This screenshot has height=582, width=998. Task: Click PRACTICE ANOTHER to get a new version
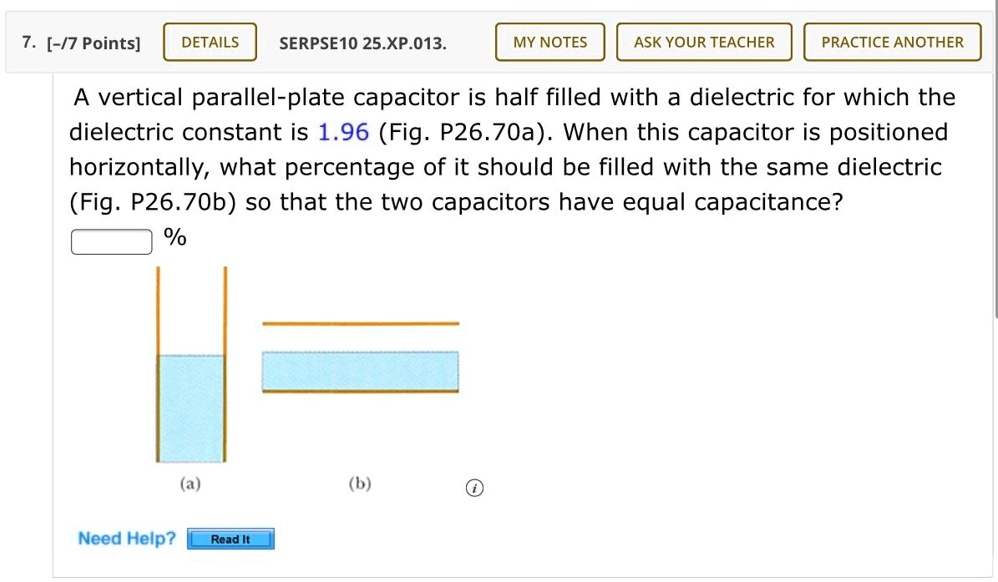891,41
